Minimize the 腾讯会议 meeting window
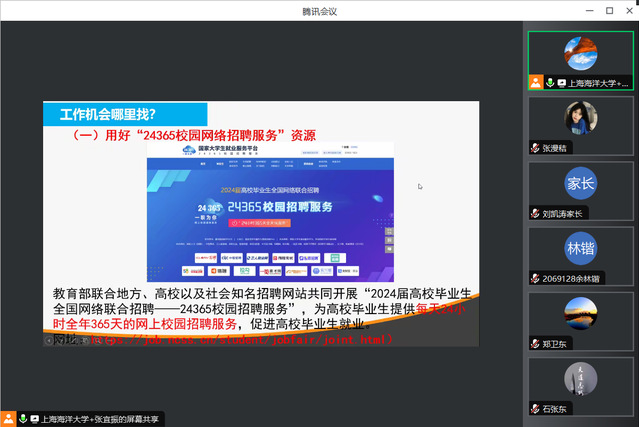 click(589, 11)
